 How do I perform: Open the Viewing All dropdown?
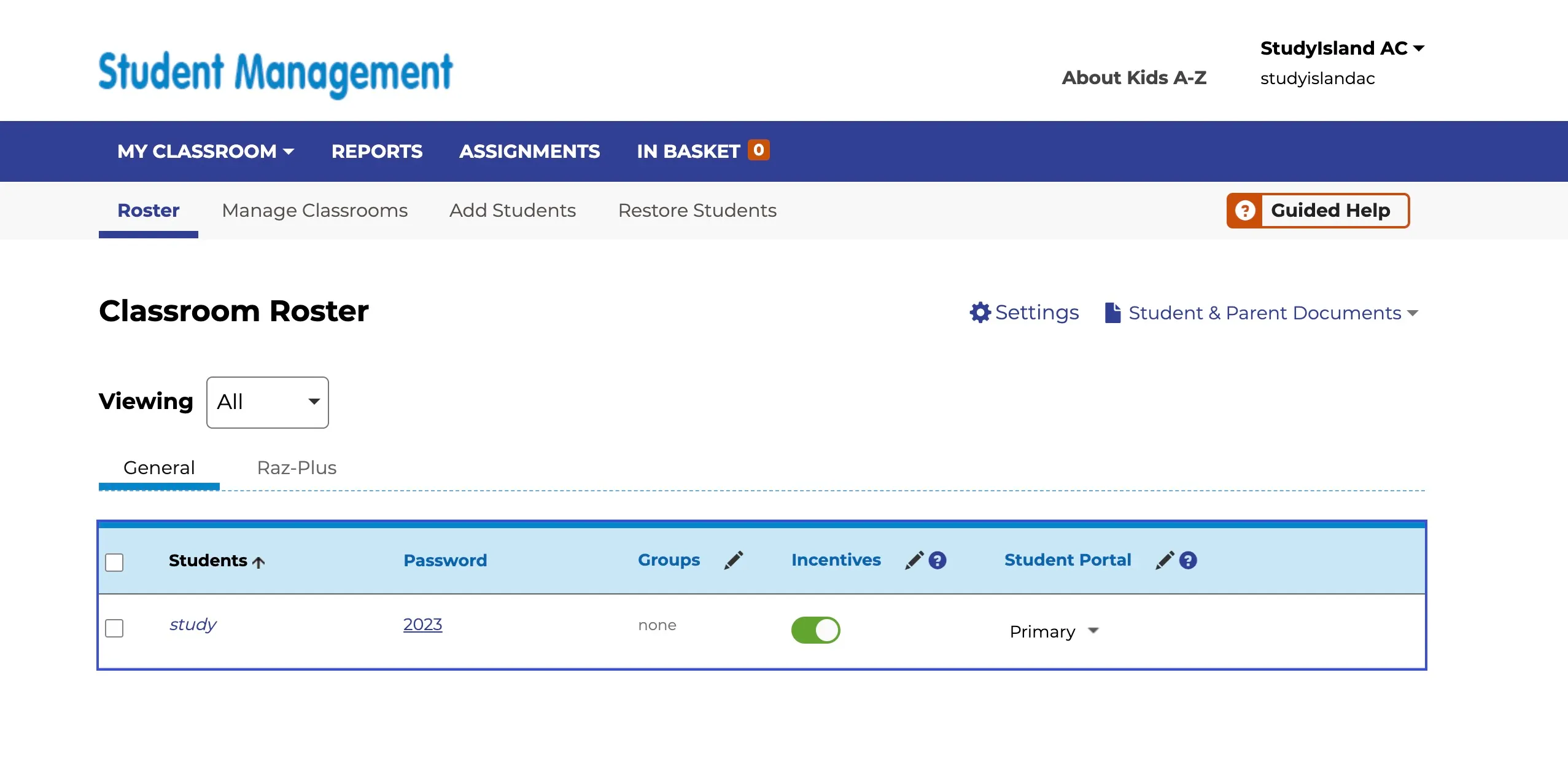[x=268, y=402]
